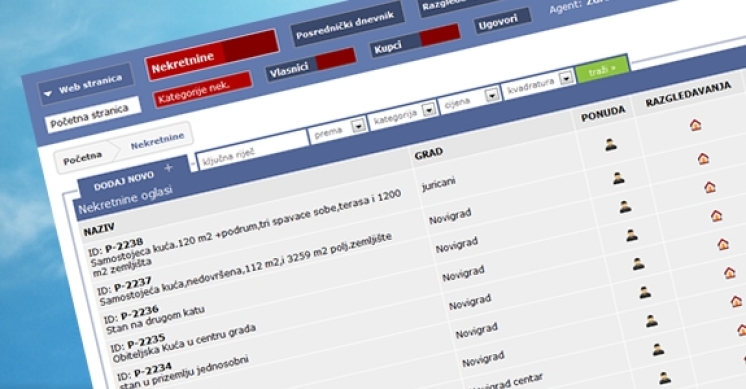Click the Nekretnine breadcrumb
The height and width of the screenshot is (389, 746).
point(157,141)
